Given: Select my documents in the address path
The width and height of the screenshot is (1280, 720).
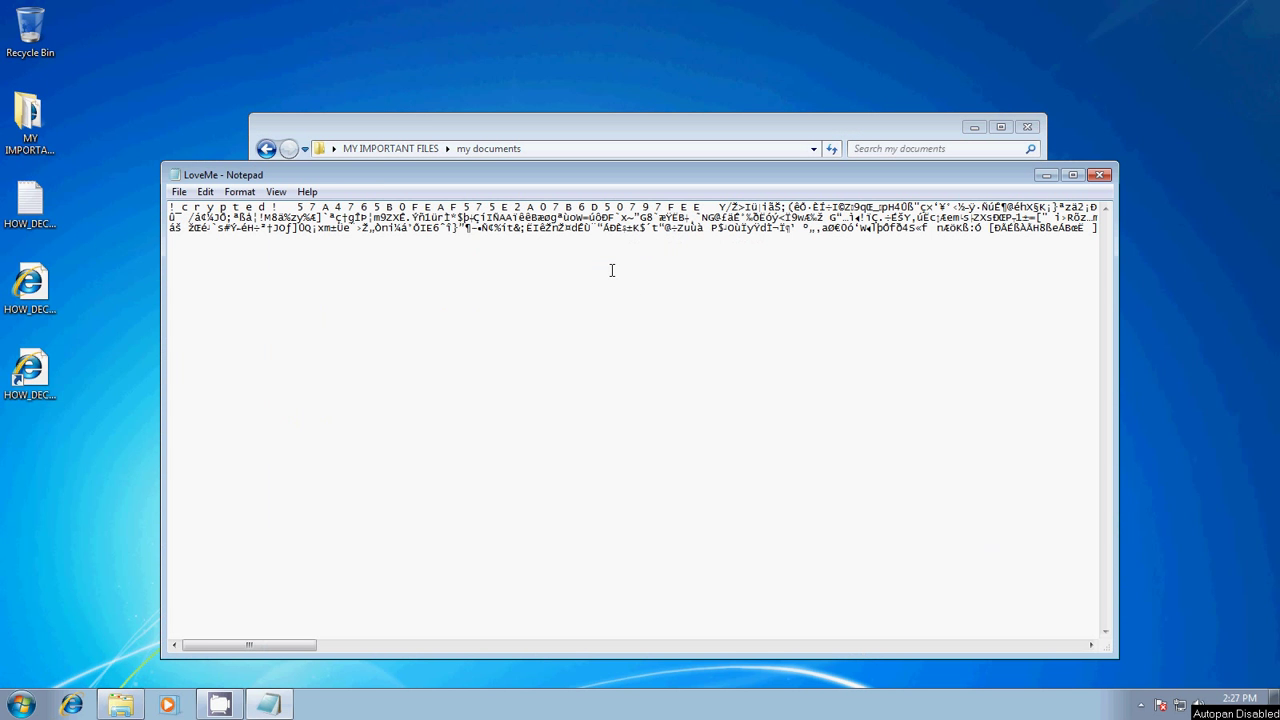Looking at the screenshot, I should [x=488, y=149].
